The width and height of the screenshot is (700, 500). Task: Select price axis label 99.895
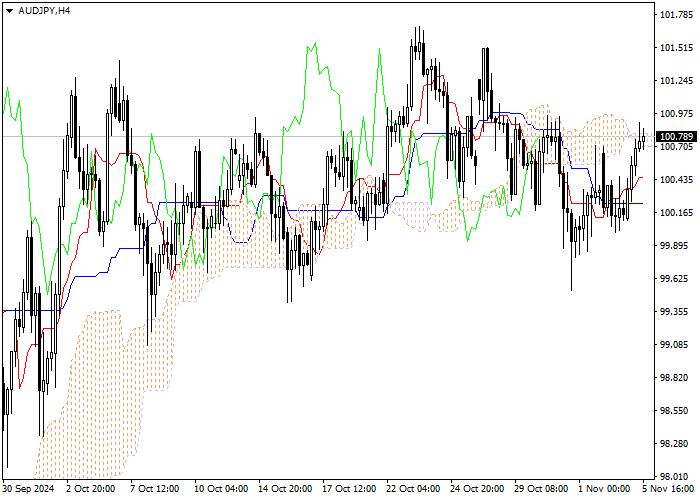[676, 246]
